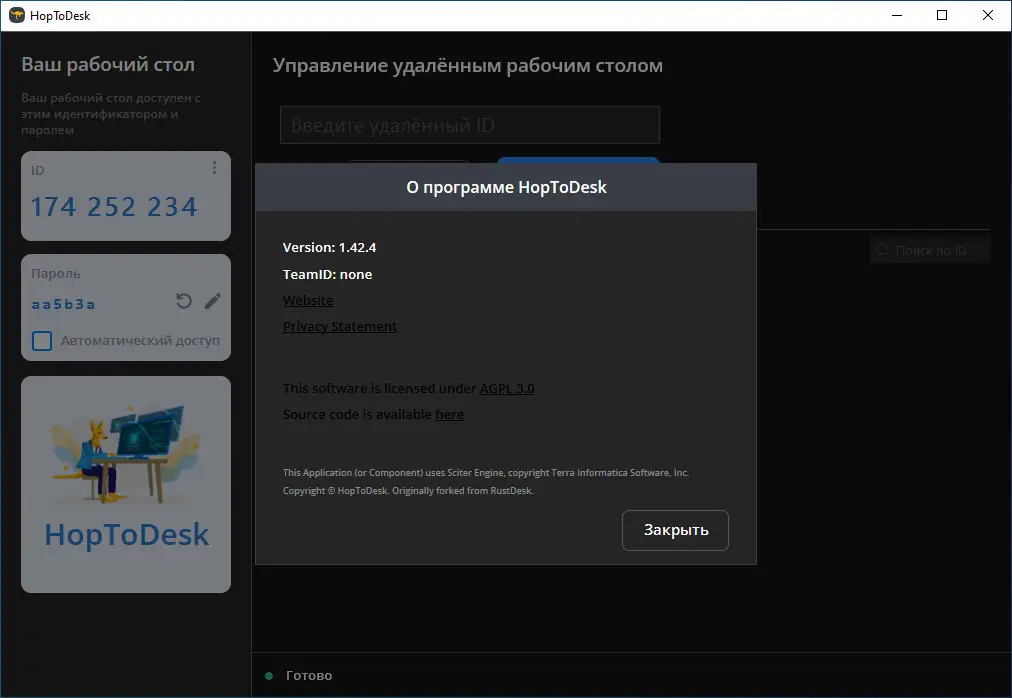Click the Готово status text
This screenshot has height=698, width=1012.
pos(309,676)
